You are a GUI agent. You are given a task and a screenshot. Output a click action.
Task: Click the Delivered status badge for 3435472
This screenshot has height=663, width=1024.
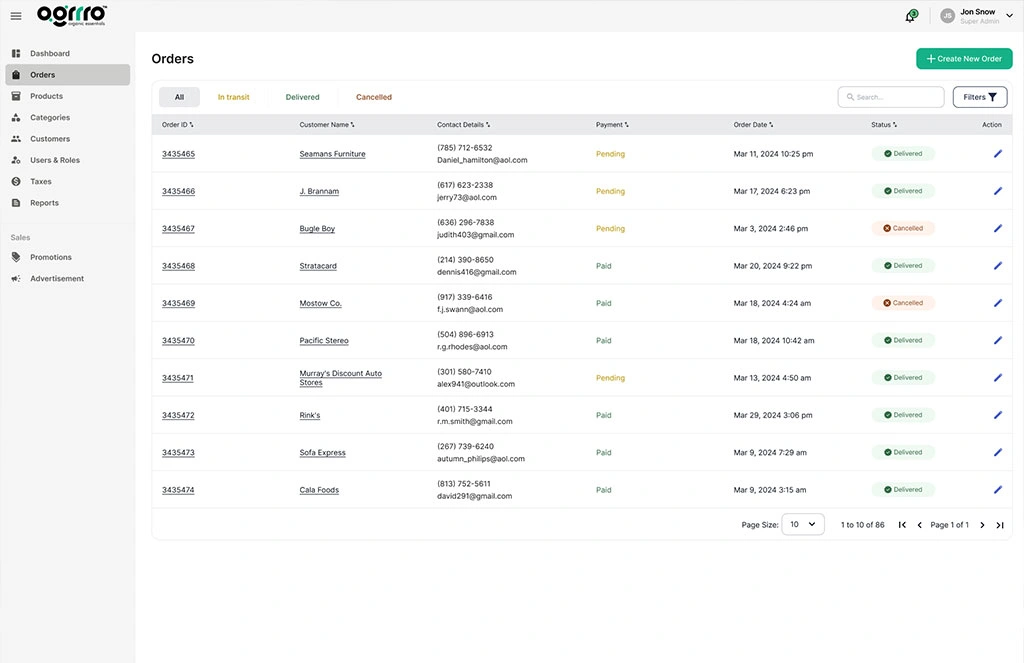pos(903,415)
